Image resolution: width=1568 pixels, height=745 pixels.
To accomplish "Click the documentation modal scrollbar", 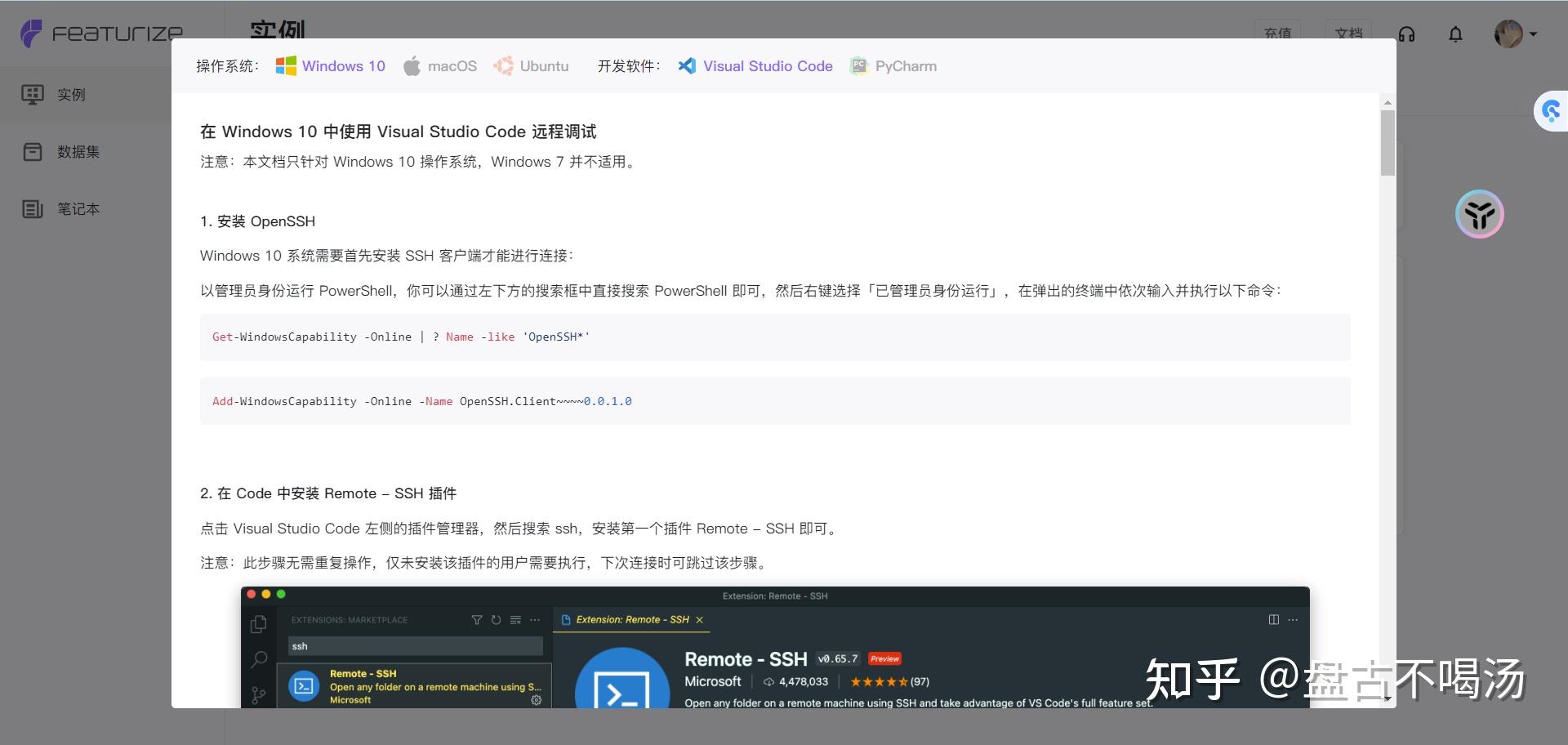I will click(1386, 143).
